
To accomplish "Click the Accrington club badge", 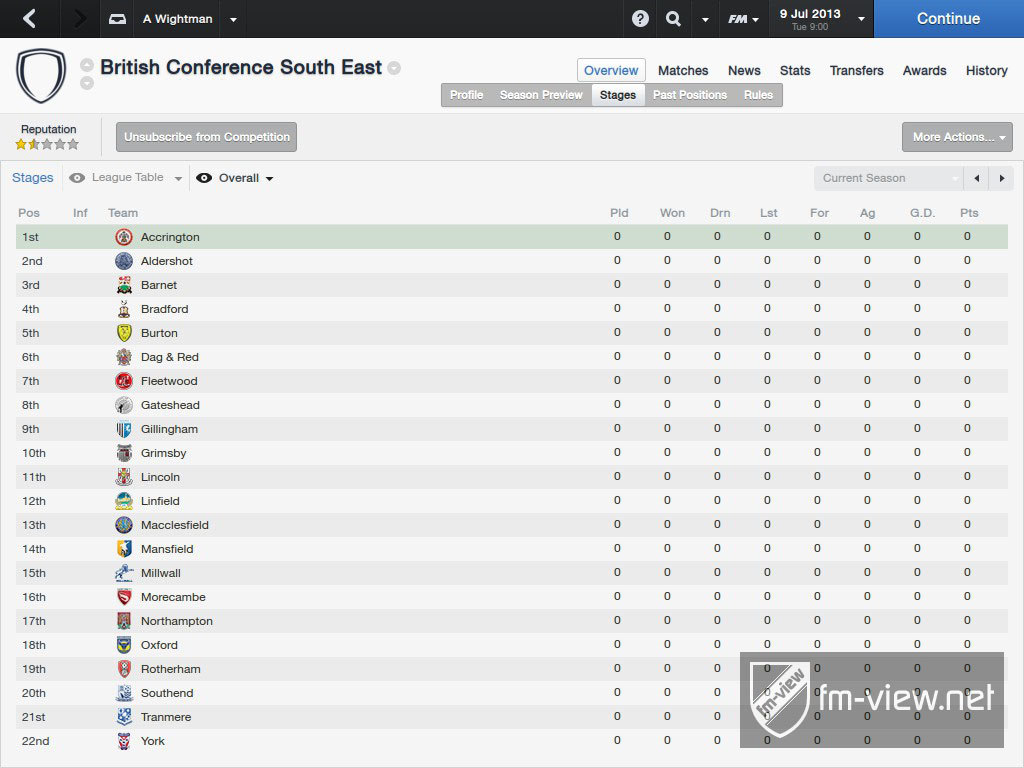I will (x=124, y=237).
